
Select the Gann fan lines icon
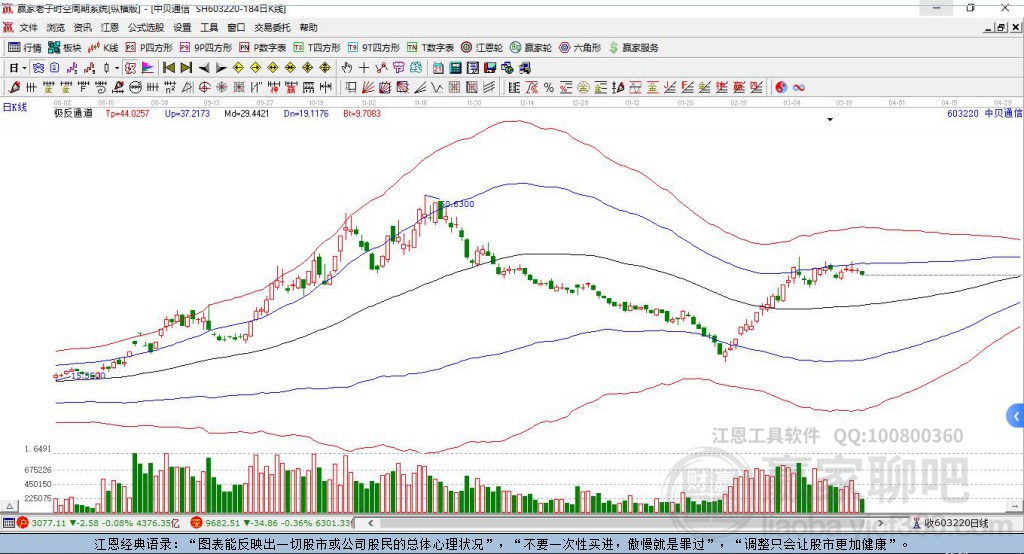367,87
